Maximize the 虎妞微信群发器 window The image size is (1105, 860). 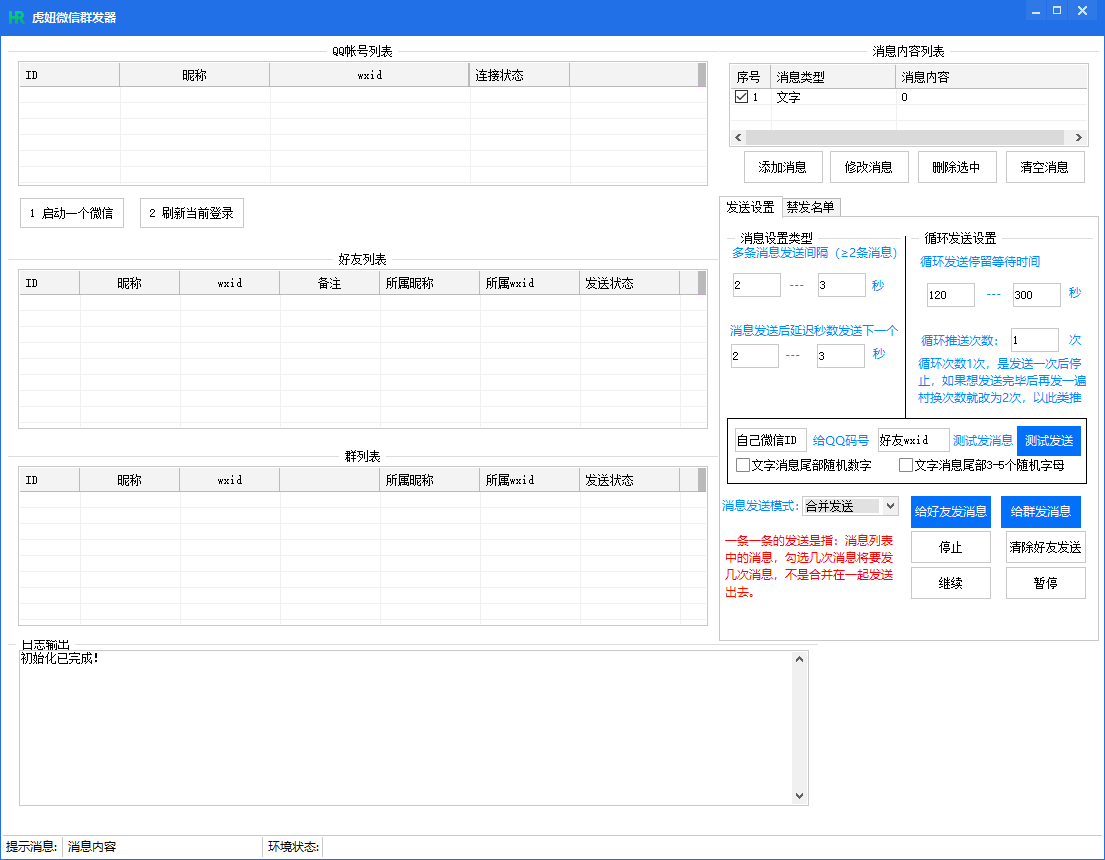(1057, 11)
